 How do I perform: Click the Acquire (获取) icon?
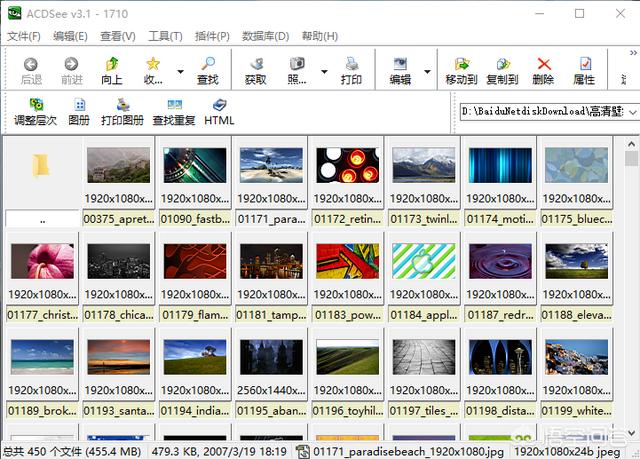point(256,64)
